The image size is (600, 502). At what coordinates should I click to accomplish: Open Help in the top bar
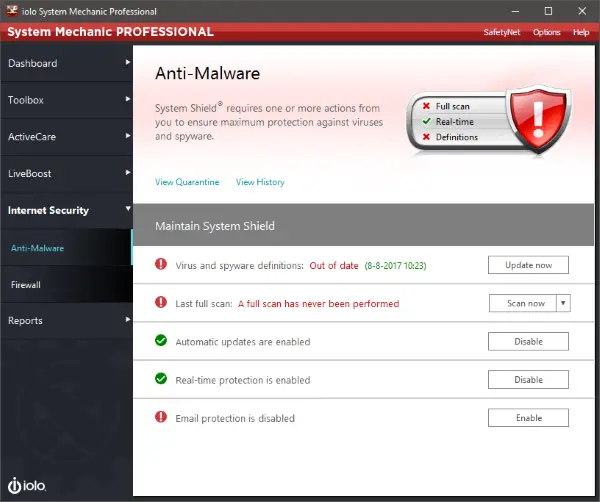[581, 32]
